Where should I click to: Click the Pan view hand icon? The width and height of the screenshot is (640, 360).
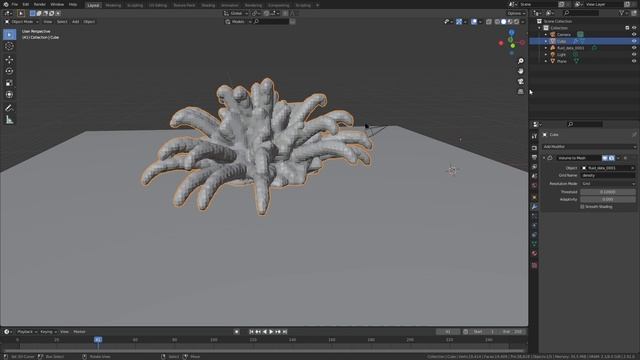click(521, 71)
